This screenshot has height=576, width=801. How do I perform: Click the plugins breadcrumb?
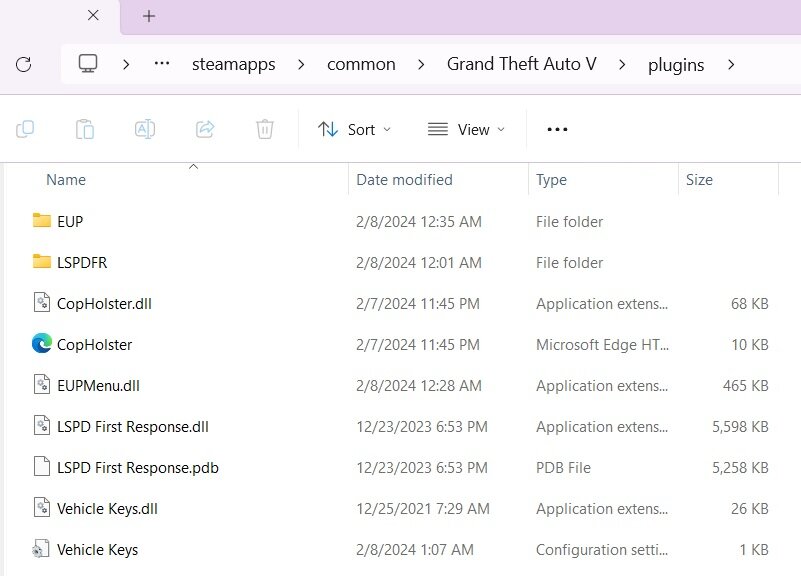[x=676, y=65]
